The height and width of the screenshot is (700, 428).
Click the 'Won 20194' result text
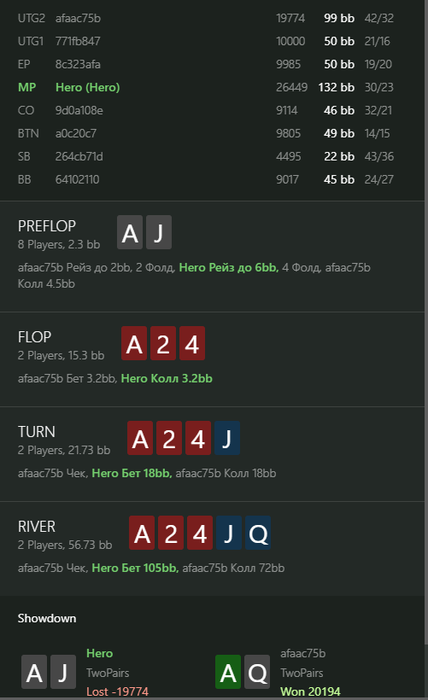tap(310, 692)
